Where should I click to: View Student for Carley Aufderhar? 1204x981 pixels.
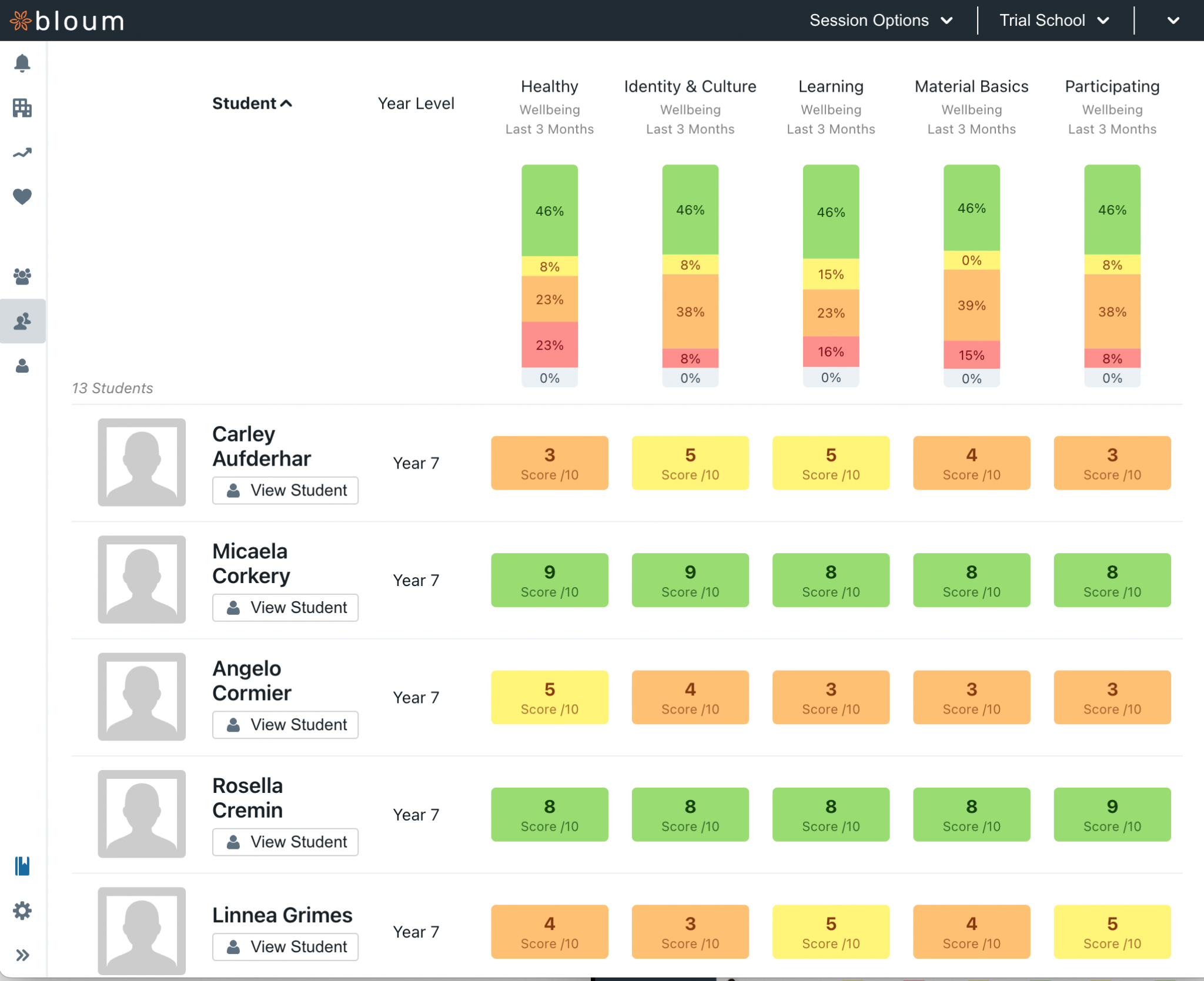pos(285,490)
